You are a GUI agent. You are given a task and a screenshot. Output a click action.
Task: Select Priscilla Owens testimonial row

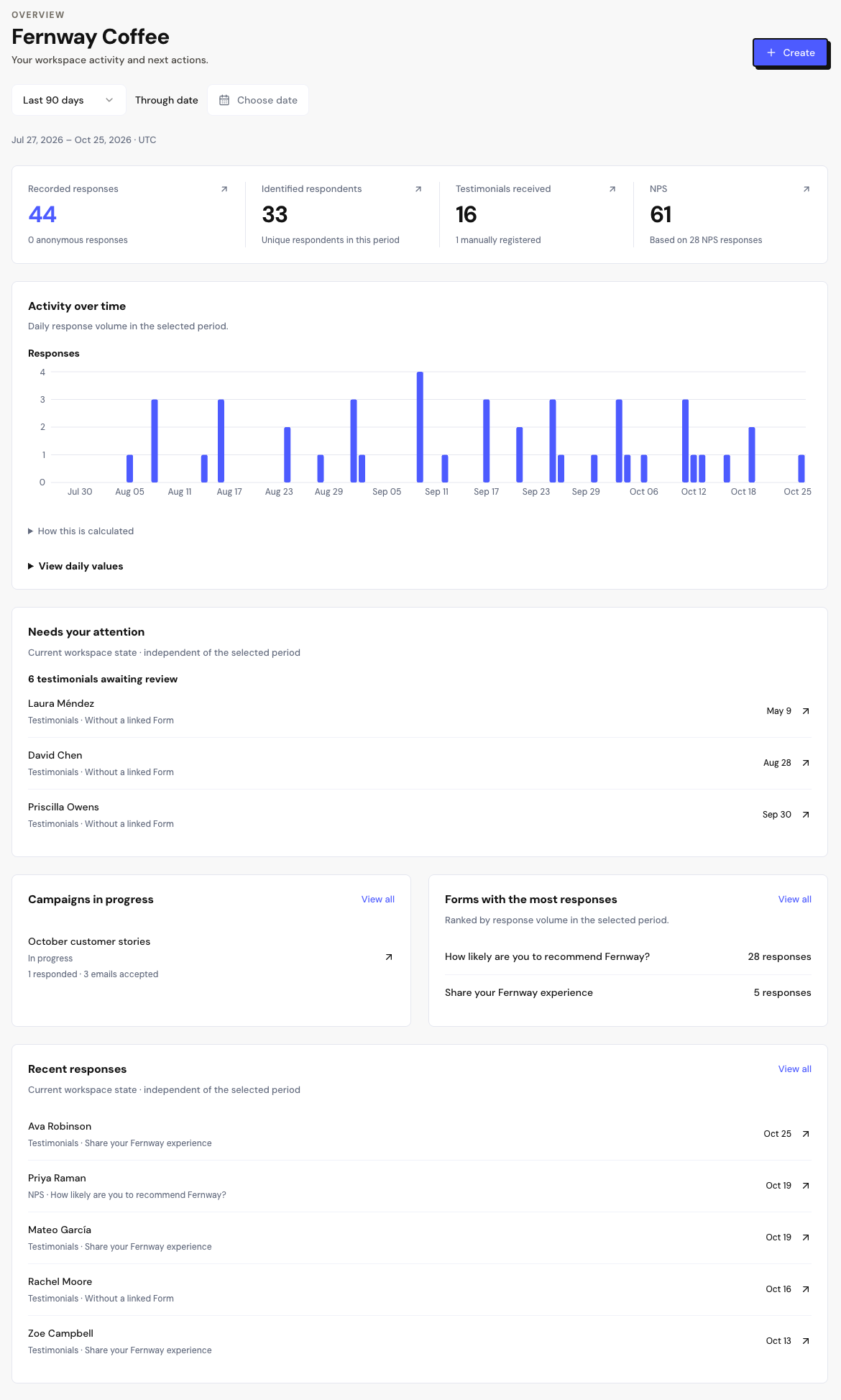420,815
